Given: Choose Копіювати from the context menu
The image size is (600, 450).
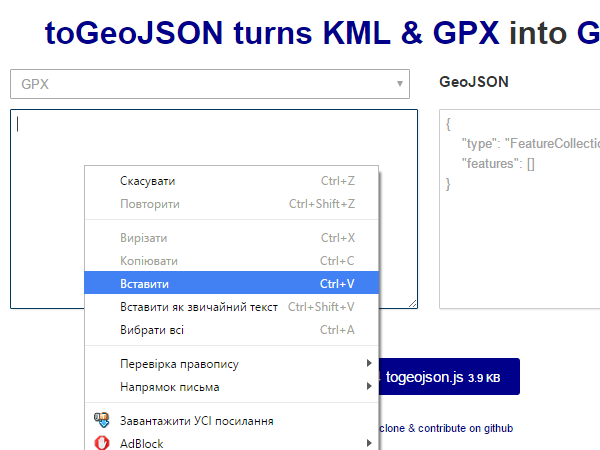Looking at the screenshot, I should coord(232,261).
